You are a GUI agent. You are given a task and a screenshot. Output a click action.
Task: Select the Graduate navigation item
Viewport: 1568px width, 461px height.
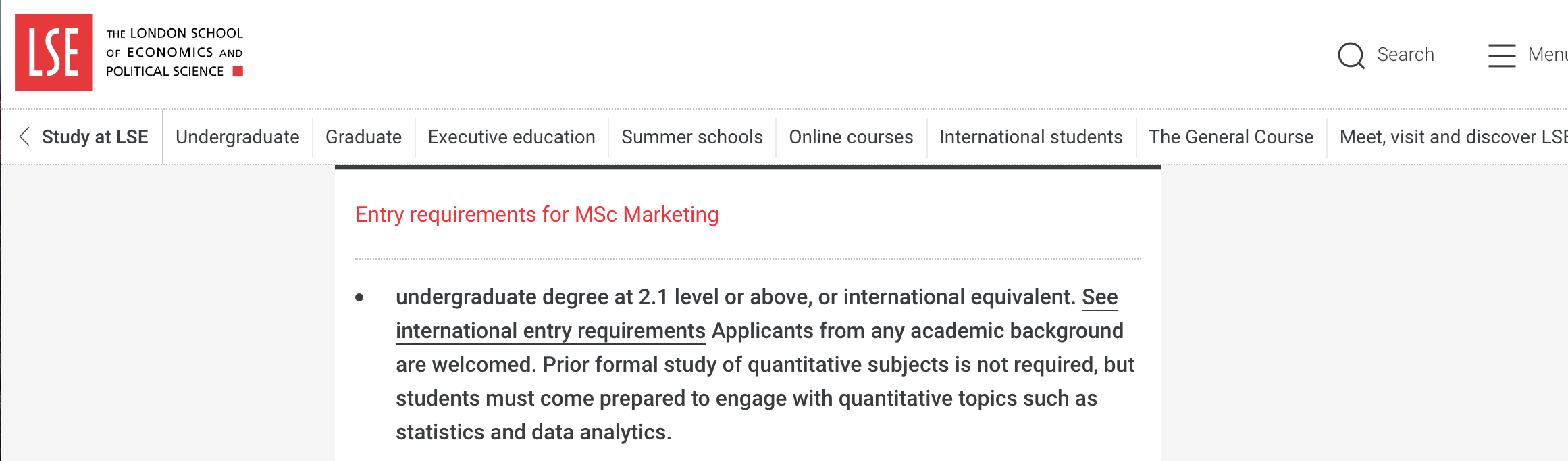(363, 137)
